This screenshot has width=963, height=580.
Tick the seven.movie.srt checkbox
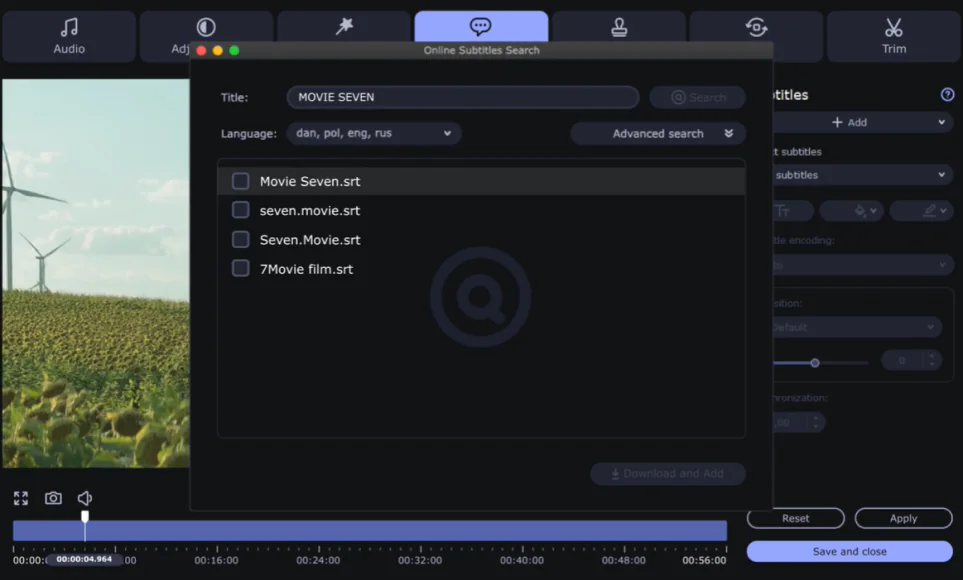tap(240, 210)
